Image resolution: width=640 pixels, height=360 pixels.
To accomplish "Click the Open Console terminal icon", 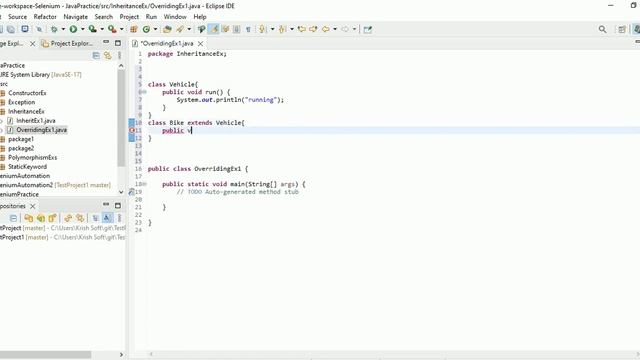I will tap(25, 29).
